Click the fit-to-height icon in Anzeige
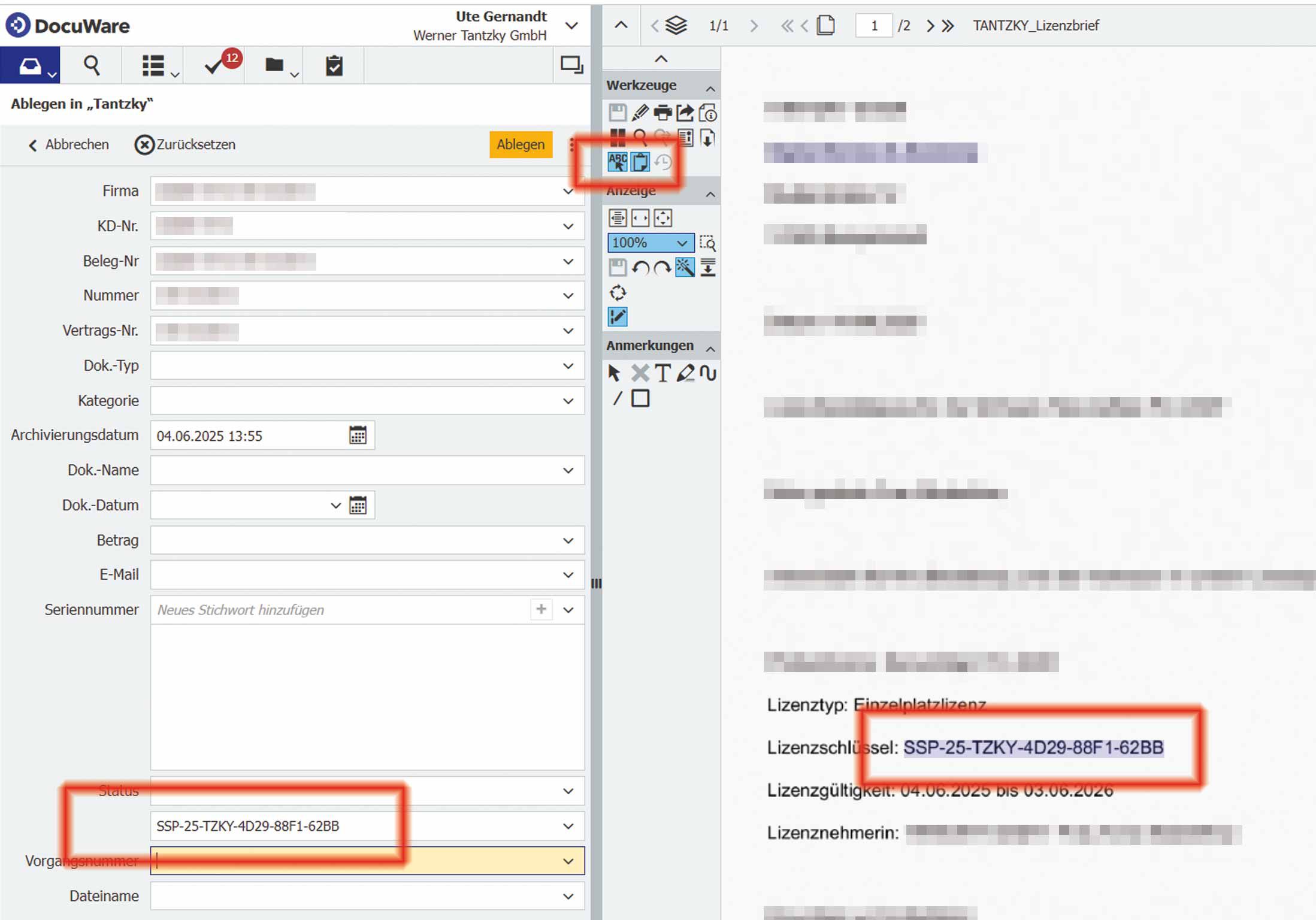The width and height of the screenshot is (1316, 920). pos(618,218)
